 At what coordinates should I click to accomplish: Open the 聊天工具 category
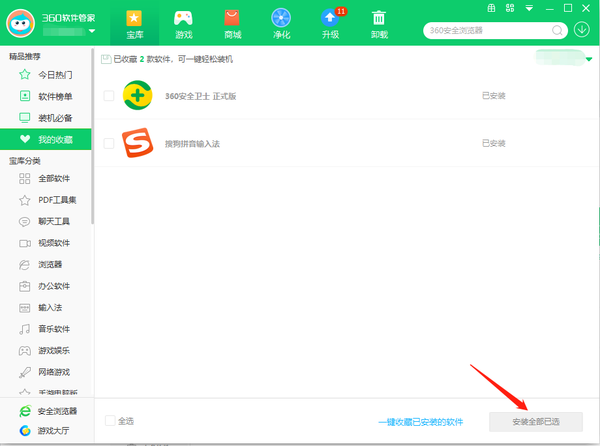tap(46, 221)
